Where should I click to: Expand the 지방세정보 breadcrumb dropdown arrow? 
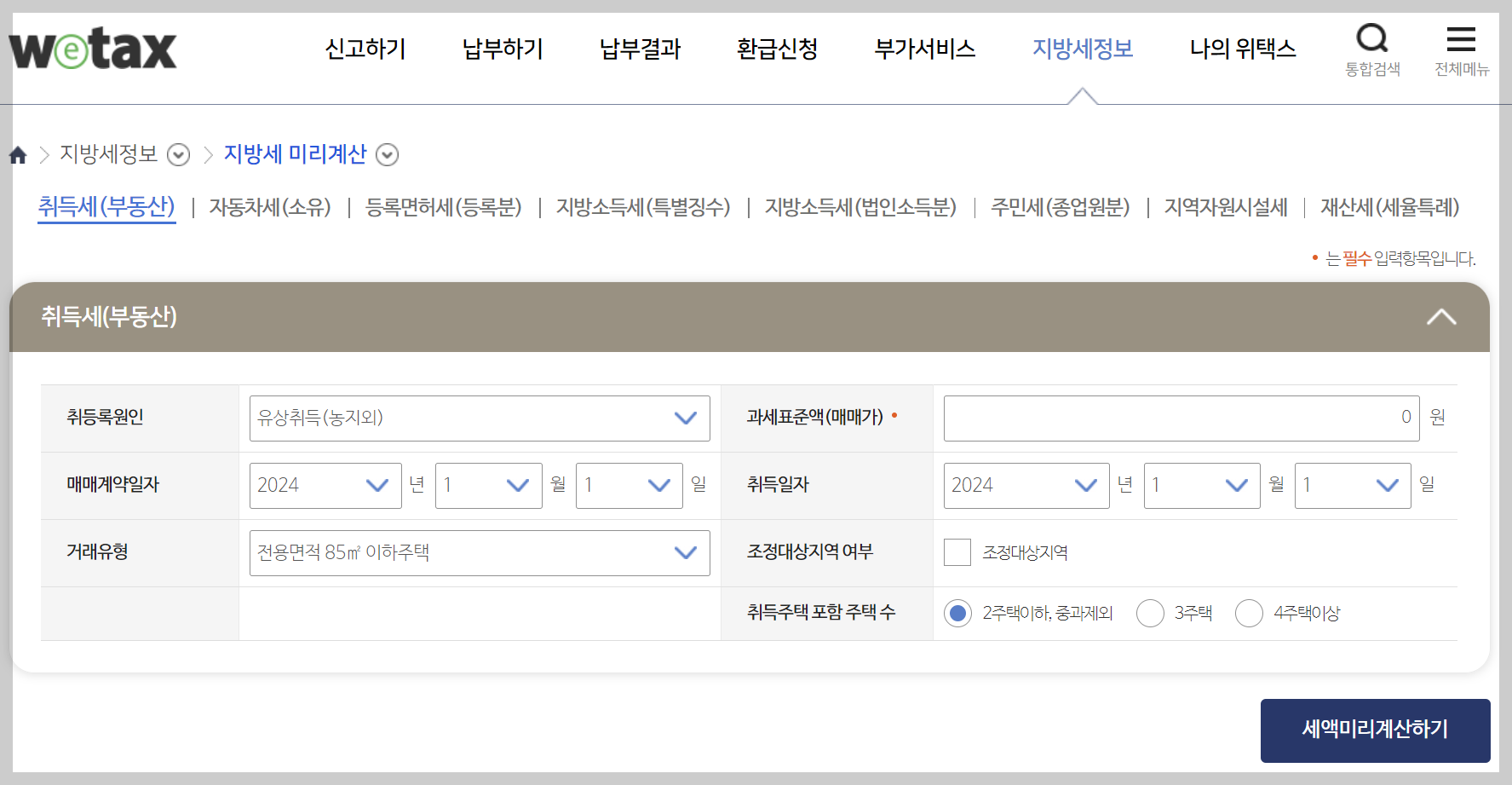pos(178,155)
